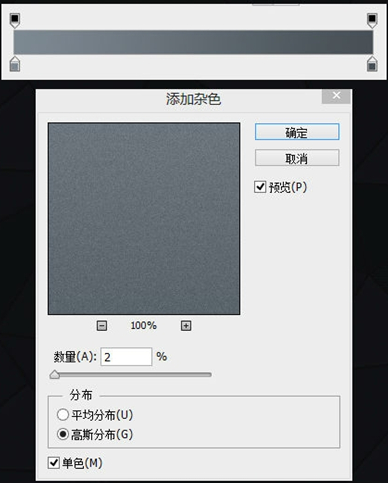Select the 平均分布(U) uniform radio button

(63, 415)
